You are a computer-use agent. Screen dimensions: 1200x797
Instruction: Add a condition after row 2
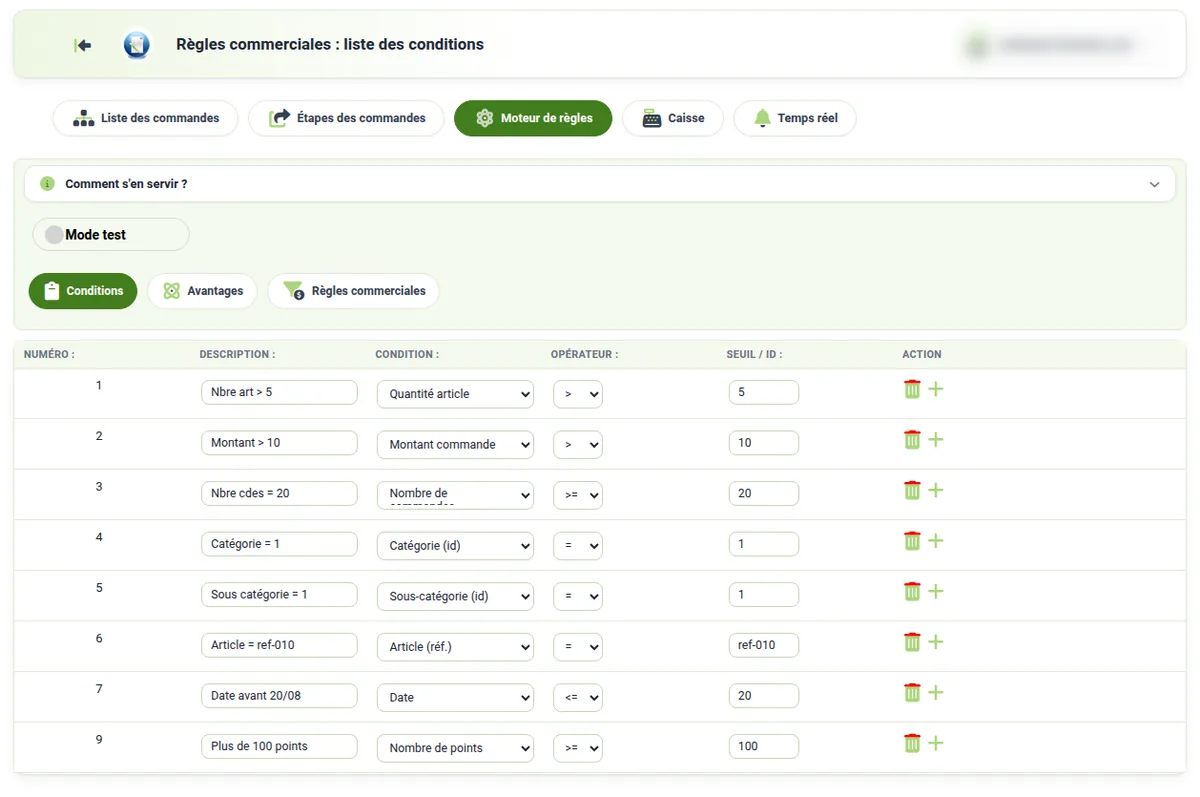click(936, 439)
